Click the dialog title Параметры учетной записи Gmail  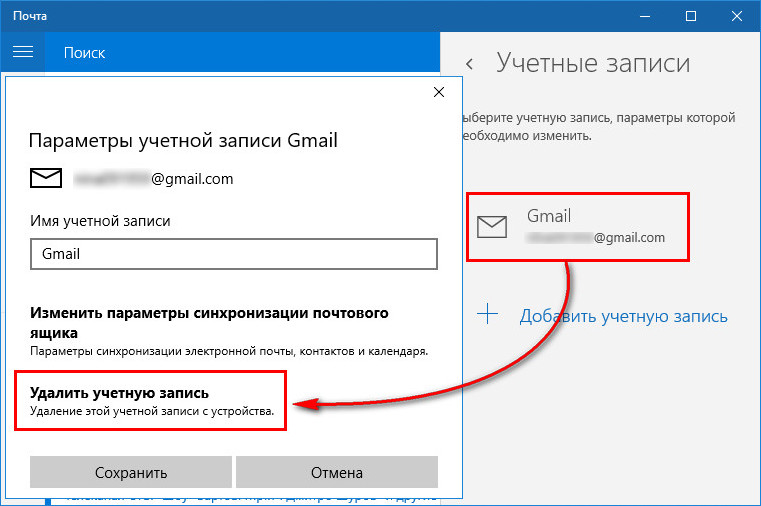coord(183,141)
